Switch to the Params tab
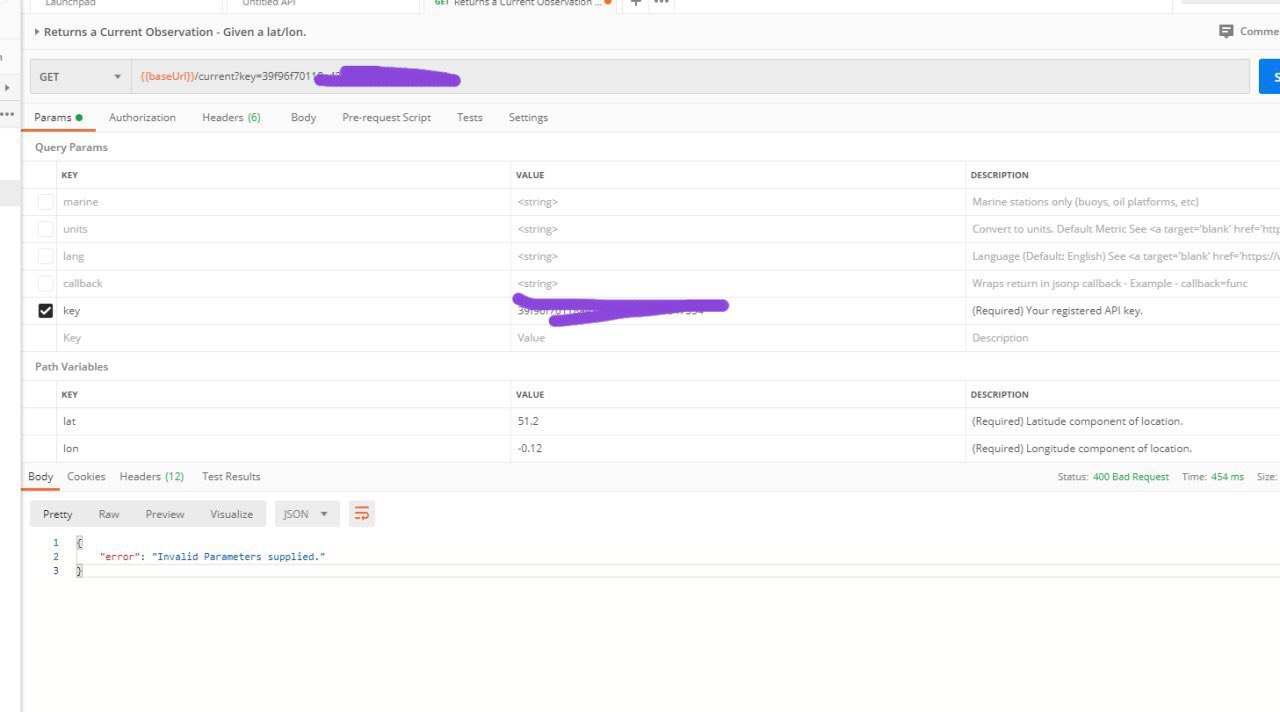 click(x=58, y=117)
